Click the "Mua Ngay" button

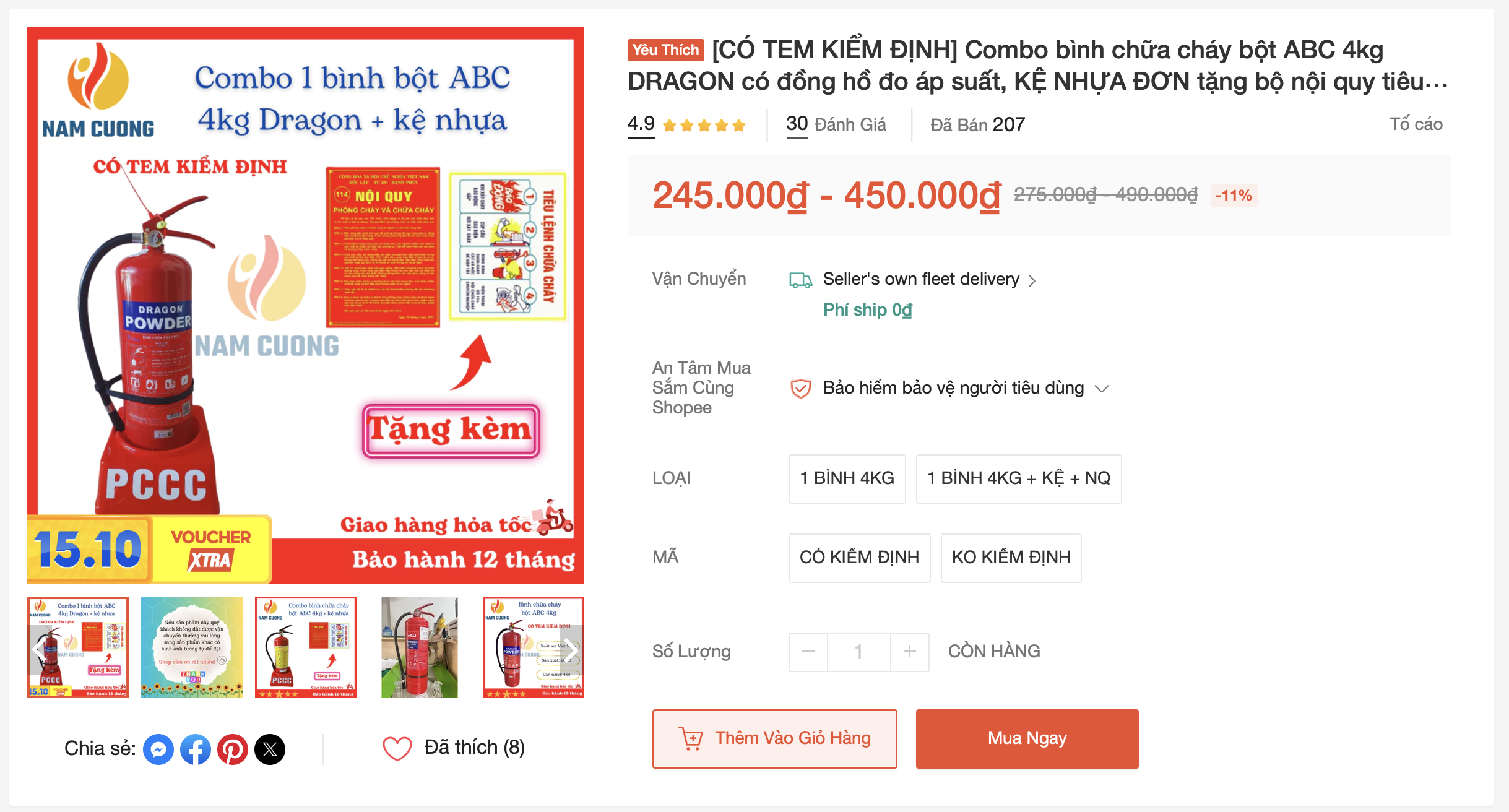(x=1027, y=738)
